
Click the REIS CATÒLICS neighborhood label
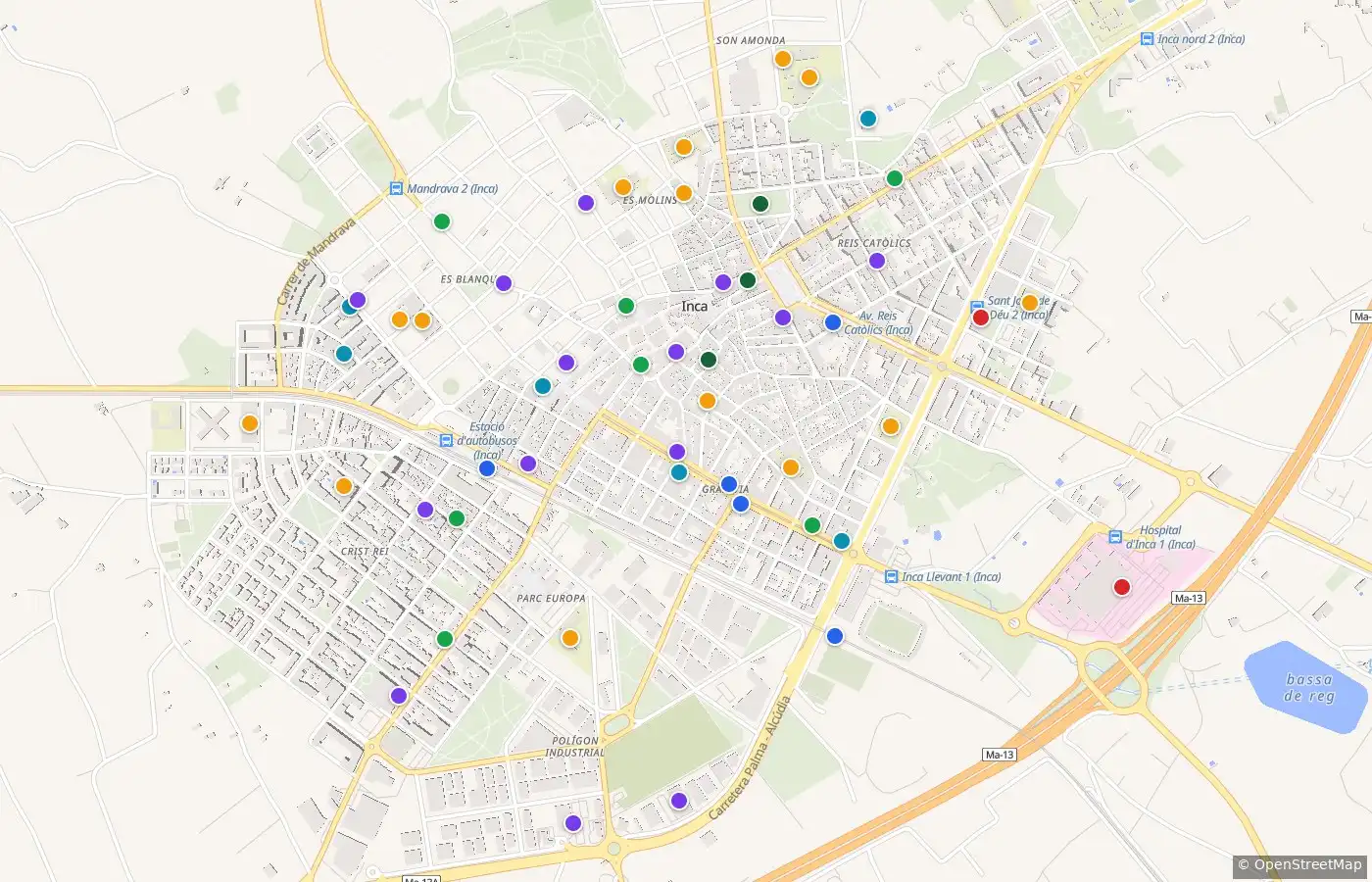874,243
